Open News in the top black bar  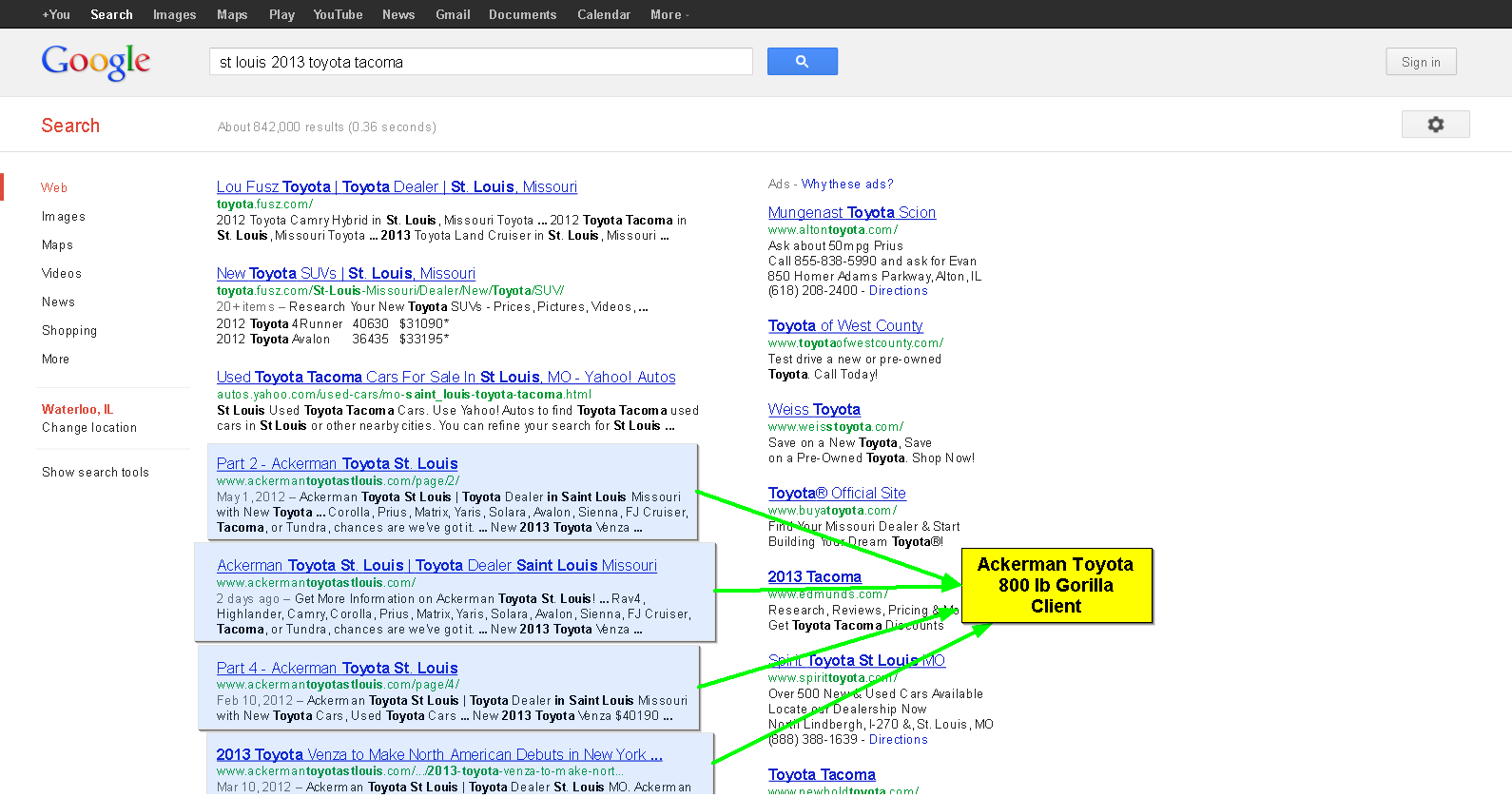(398, 14)
